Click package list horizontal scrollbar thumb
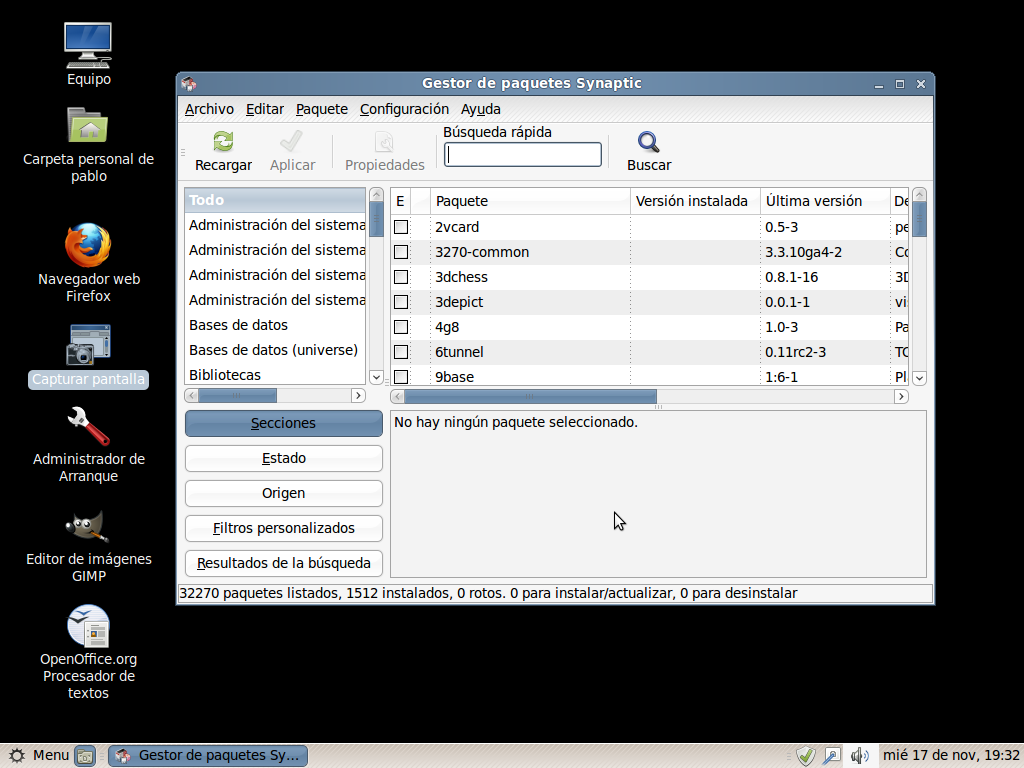The width and height of the screenshot is (1024, 768). pos(530,396)
